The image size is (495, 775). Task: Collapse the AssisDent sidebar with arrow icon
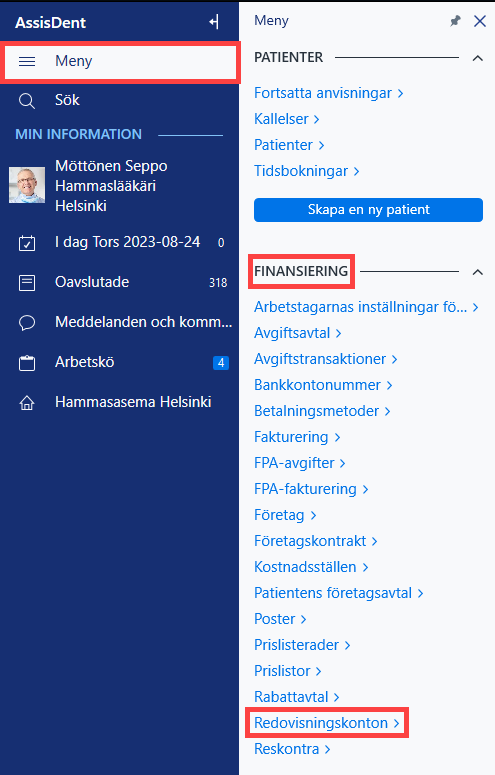(x=214, y=22)
